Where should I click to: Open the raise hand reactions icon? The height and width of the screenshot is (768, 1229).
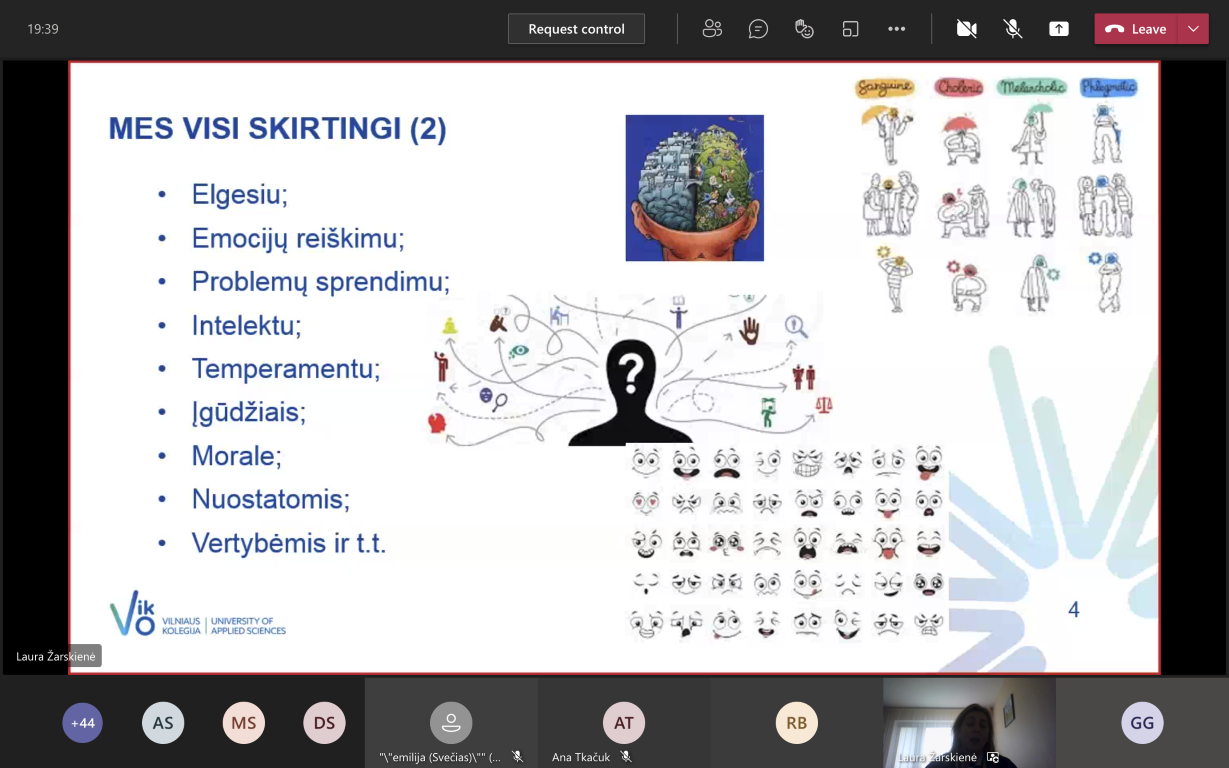tap(804, 29)
